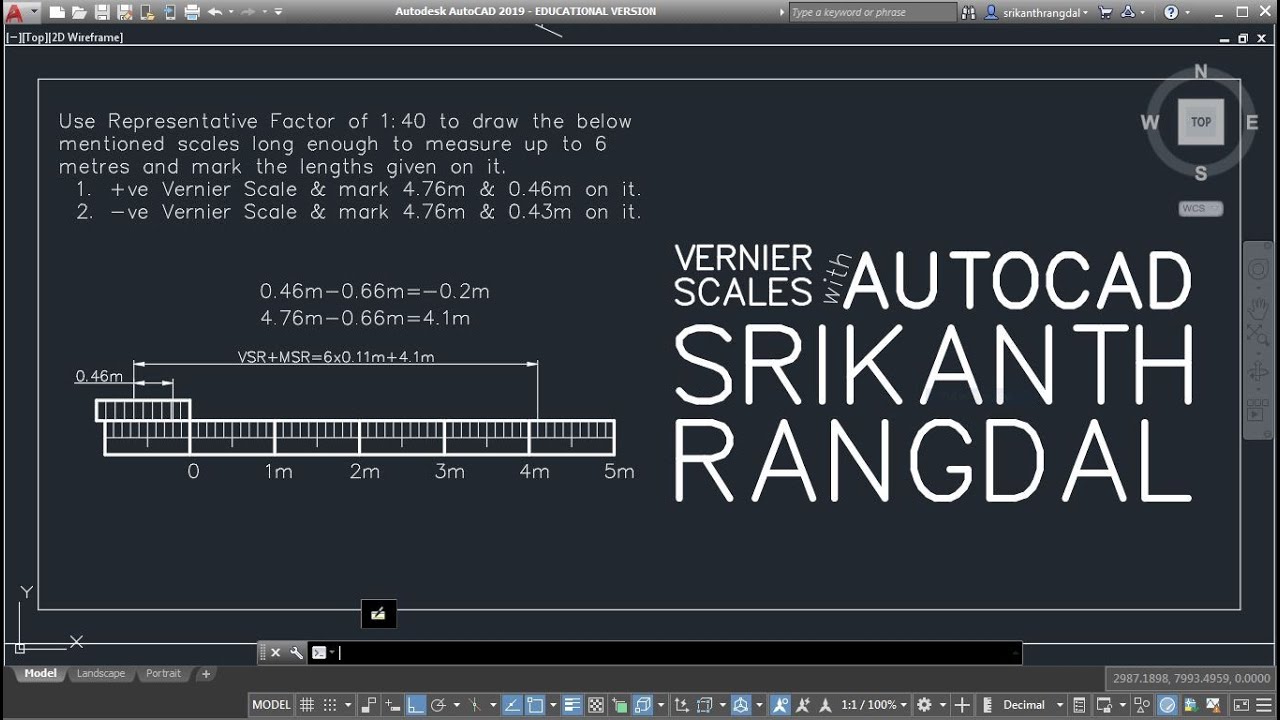Screen dimensions: 1280x720
Task: Switch to the Landscape layout tab
Action: tap(101, 674)
